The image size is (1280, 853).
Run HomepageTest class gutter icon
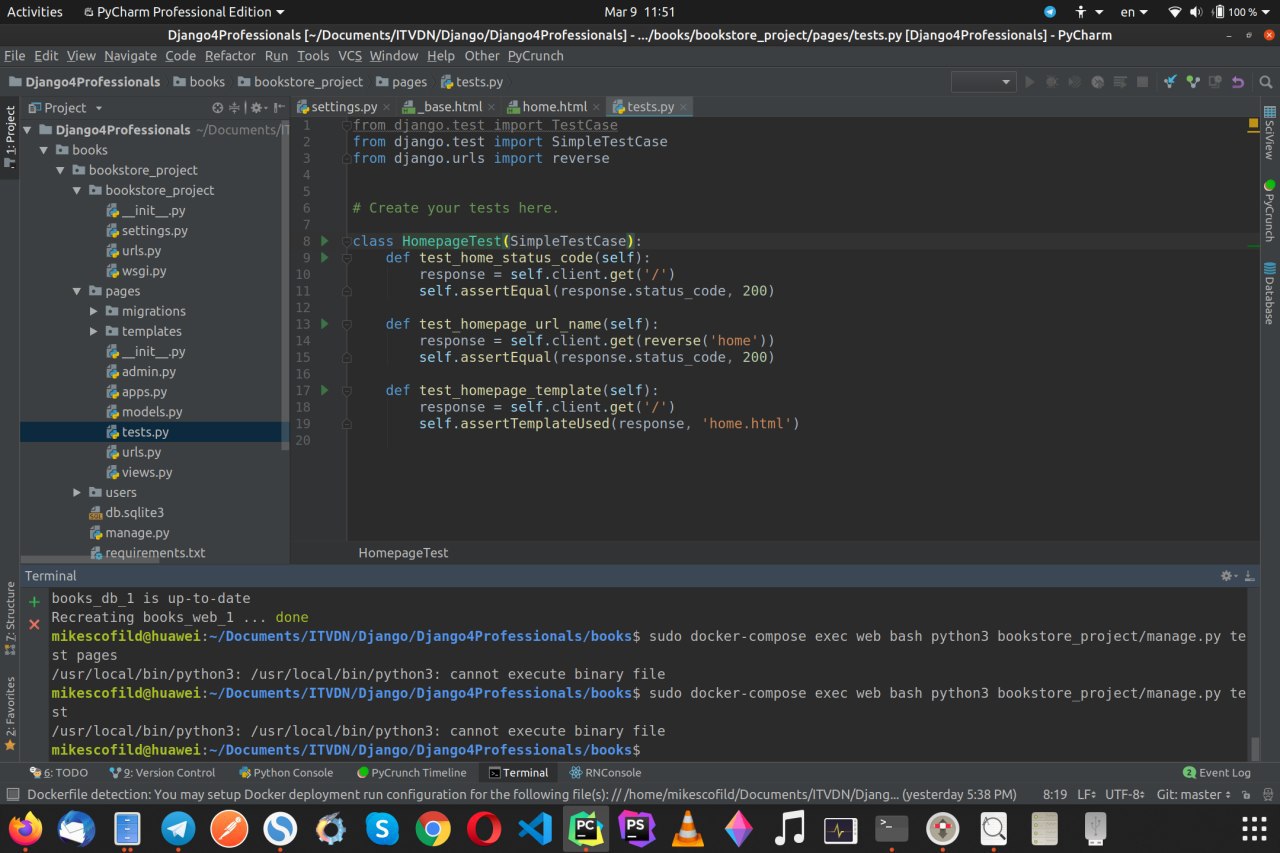[x=324, y=241]
